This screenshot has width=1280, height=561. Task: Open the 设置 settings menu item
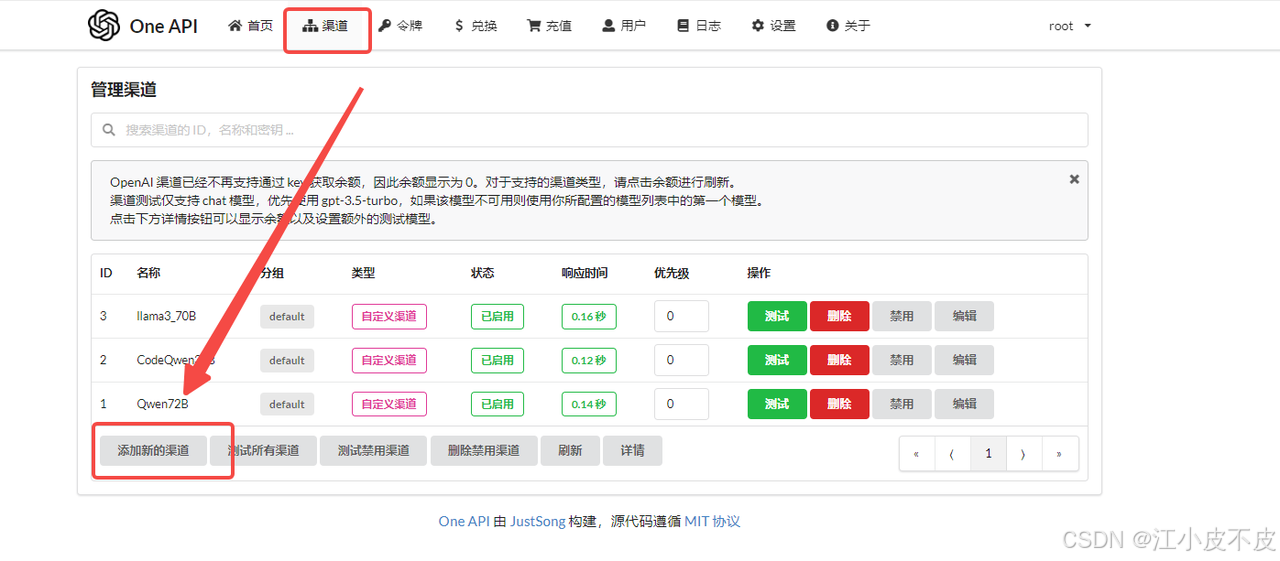click(x=774, y=26)
